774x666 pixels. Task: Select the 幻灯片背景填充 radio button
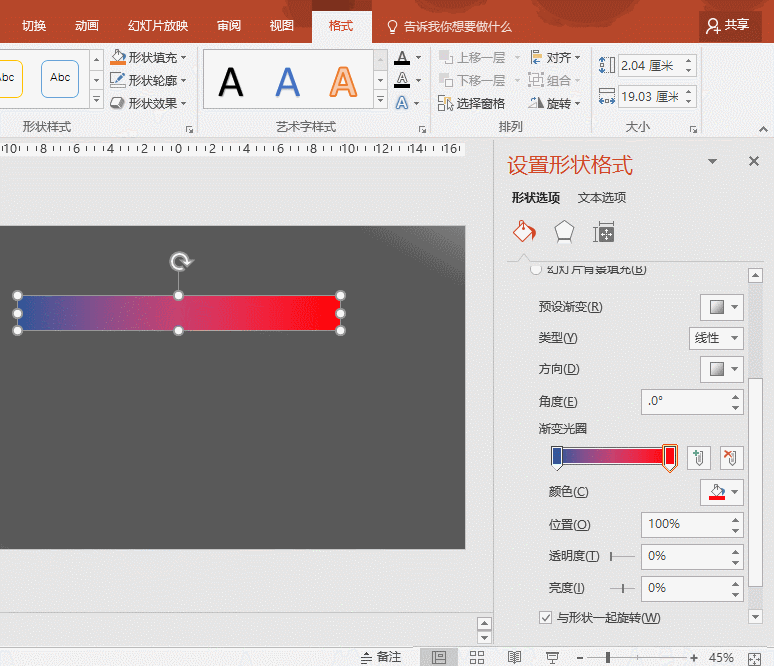point(536,270)
